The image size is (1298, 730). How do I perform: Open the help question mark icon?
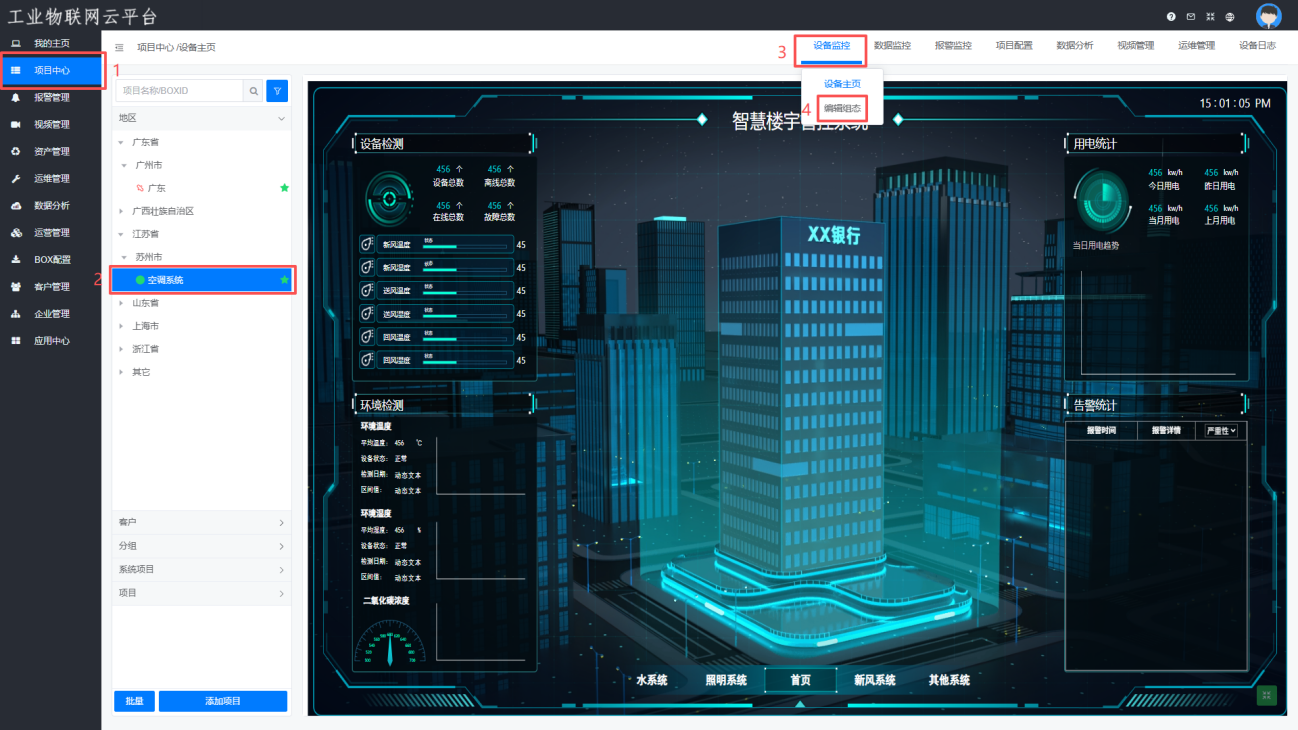(x=1171, y=17)
